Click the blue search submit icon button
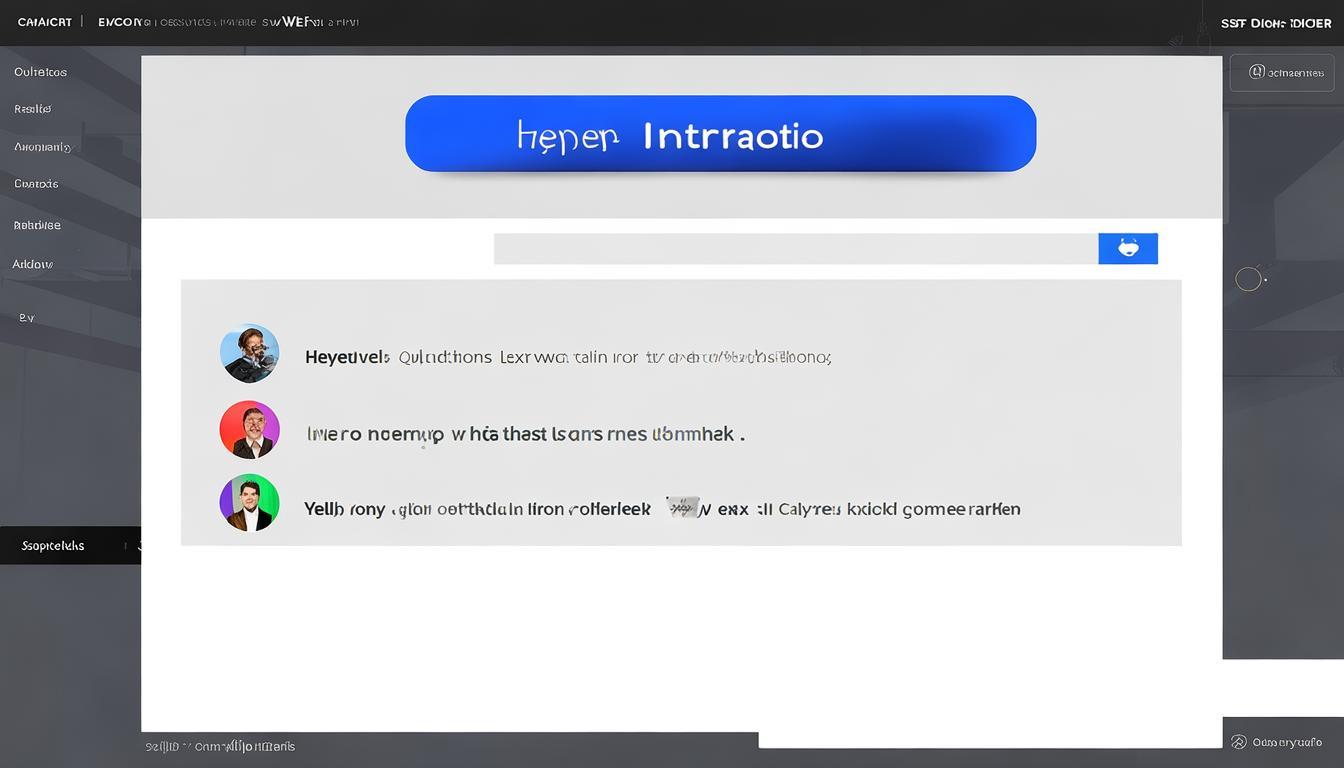The width and height of the screenshot is (1344, 768). click(x=1127, y=249)
